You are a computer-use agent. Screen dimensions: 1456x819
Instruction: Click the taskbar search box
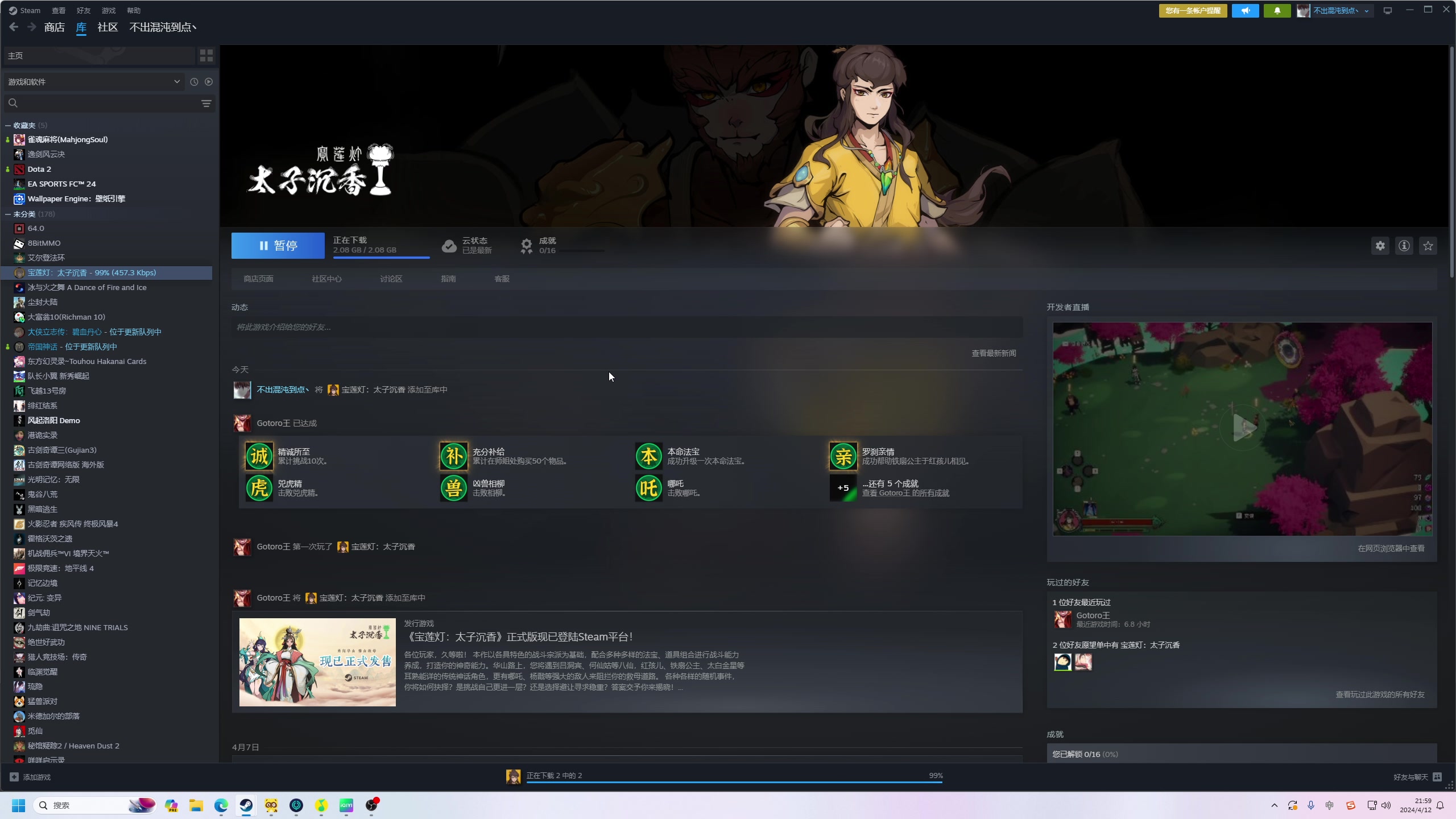click(x=94, y=805)
